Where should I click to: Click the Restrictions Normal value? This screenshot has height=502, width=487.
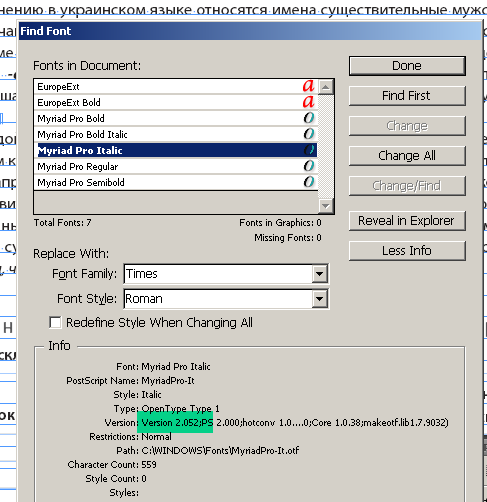pos(157,437)
